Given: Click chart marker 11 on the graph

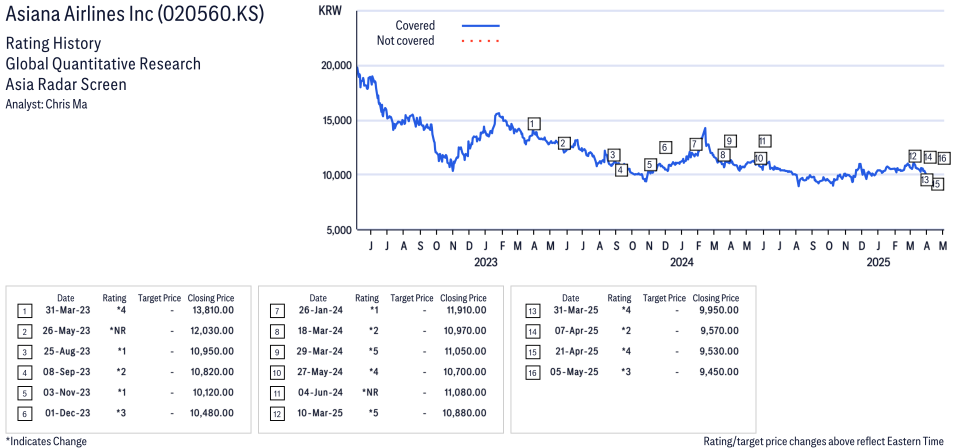Looking at the screenshot, I should 766,141.
